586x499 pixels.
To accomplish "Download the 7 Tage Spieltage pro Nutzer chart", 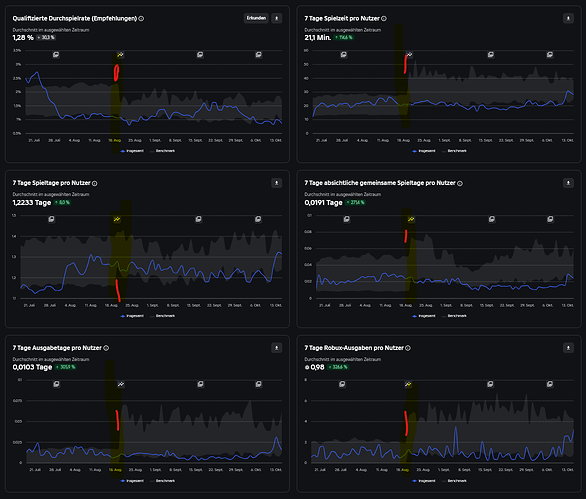I will tap(277, 183).
